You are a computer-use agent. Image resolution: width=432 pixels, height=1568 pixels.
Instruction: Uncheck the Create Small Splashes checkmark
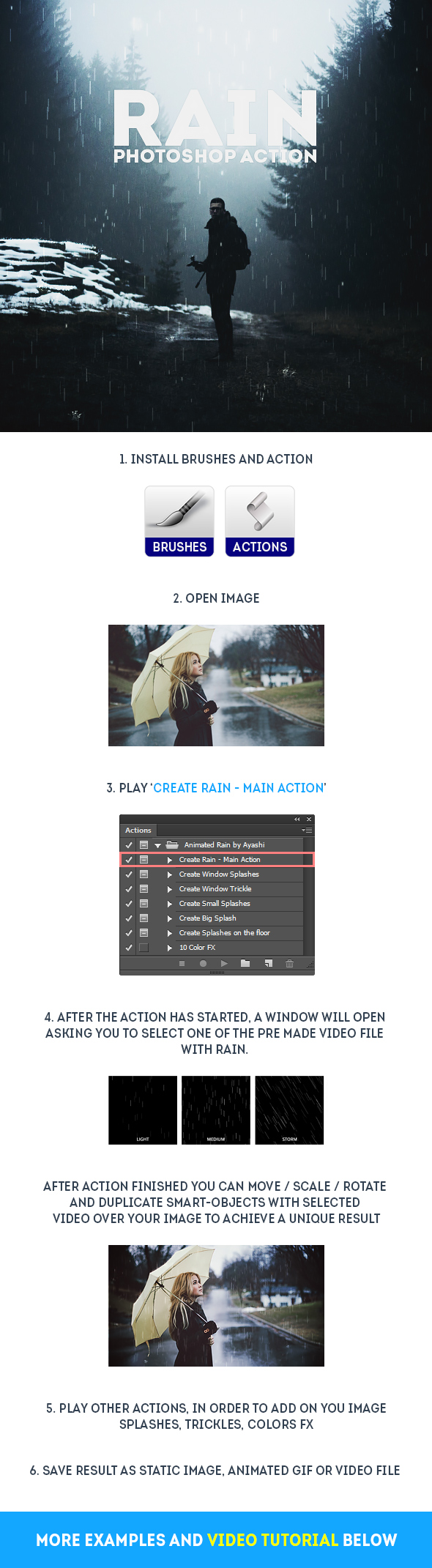click(x=129, y=903)
